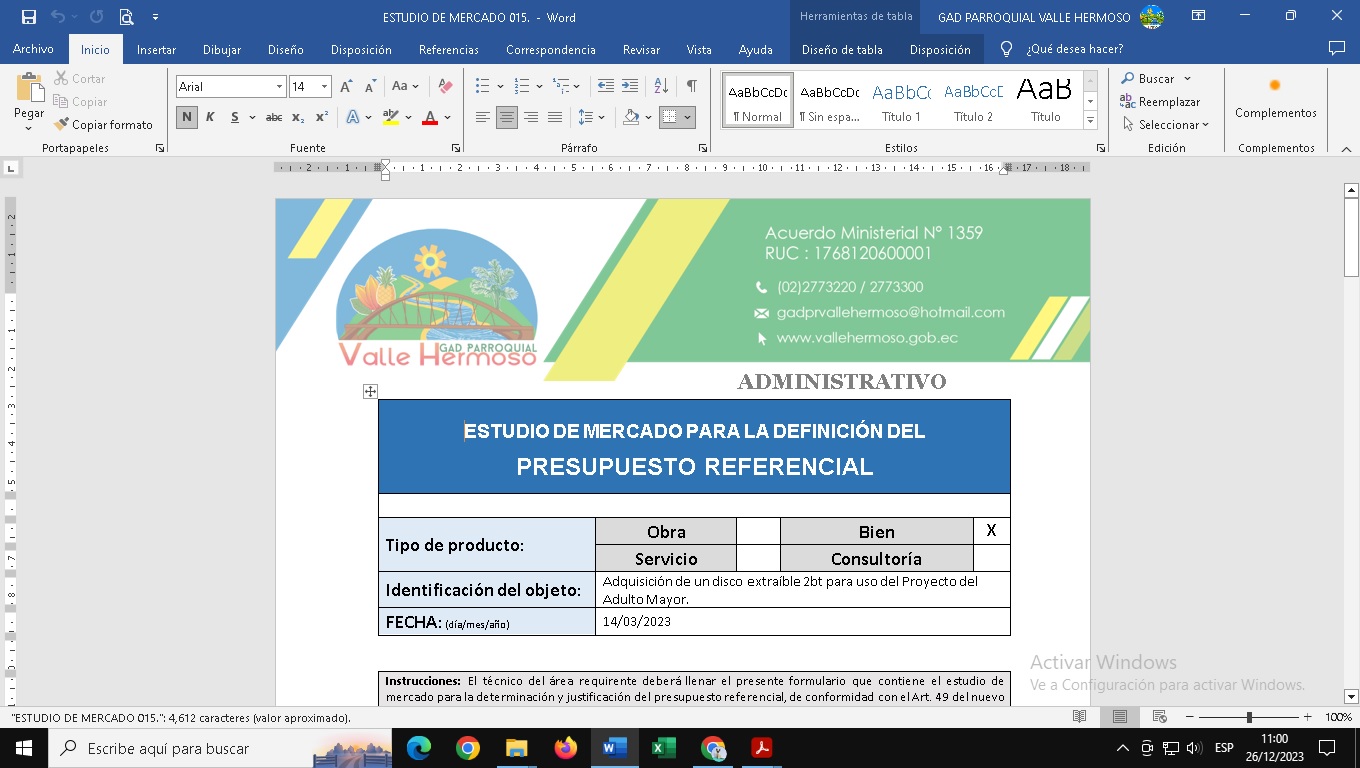This screenshot has height=768, width=1360.
Task: Expand the font size dropdown
Action: click(x=324, y=87)
